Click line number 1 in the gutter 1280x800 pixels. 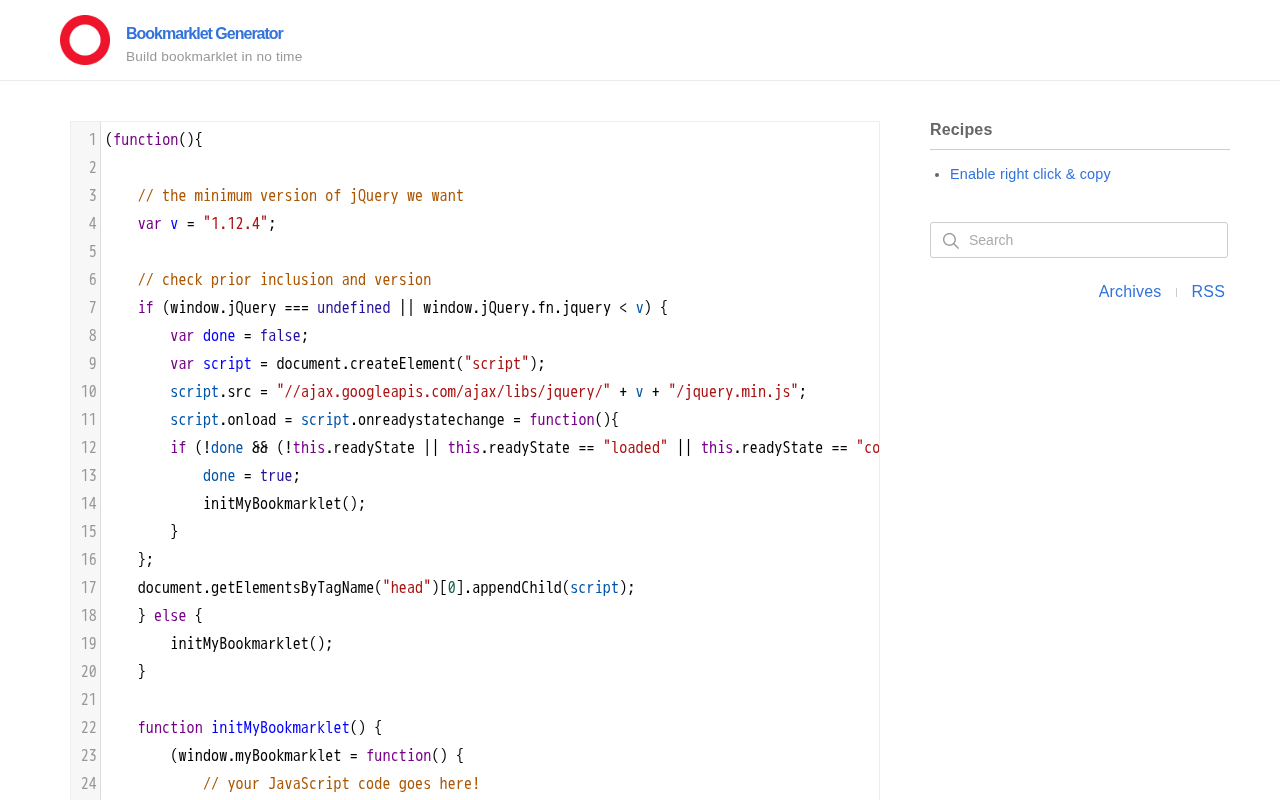coord(92,140)
